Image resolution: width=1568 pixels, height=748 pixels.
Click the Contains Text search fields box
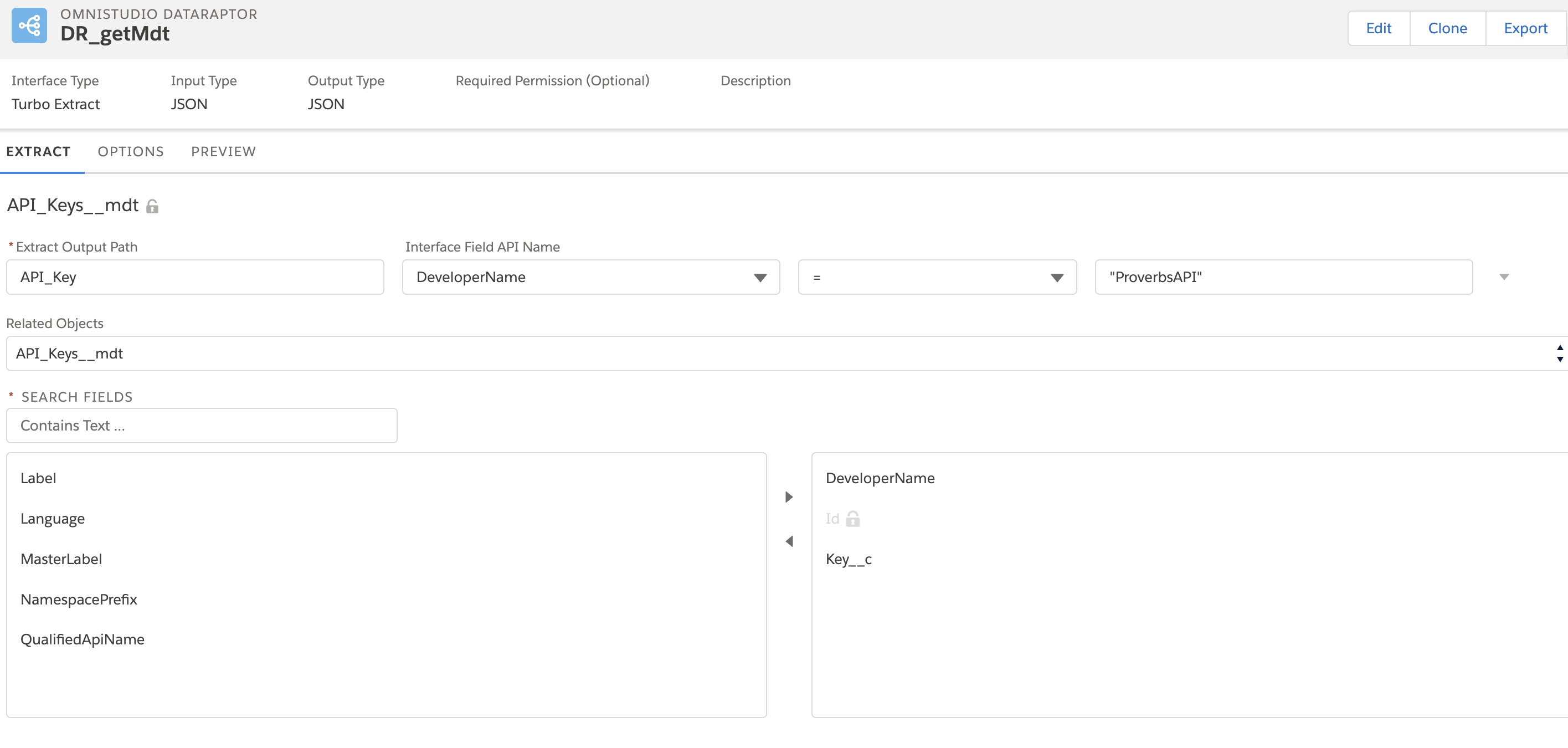[202, 425]
